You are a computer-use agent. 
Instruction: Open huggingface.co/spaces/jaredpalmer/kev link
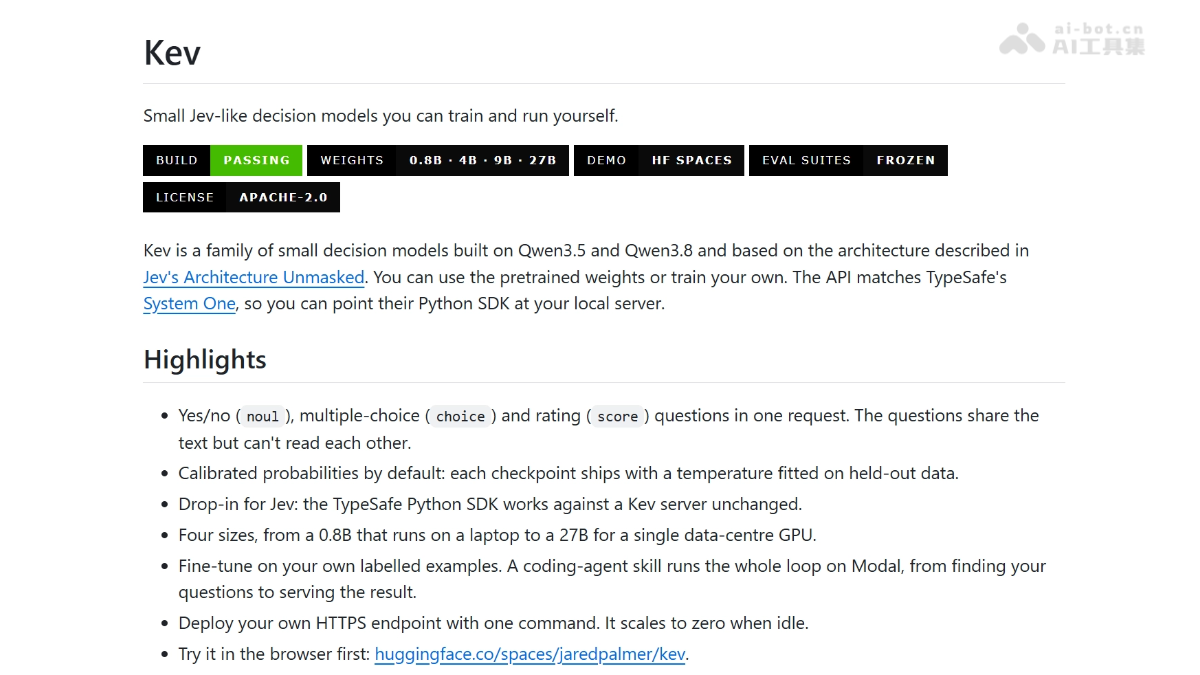pos(530,654)
